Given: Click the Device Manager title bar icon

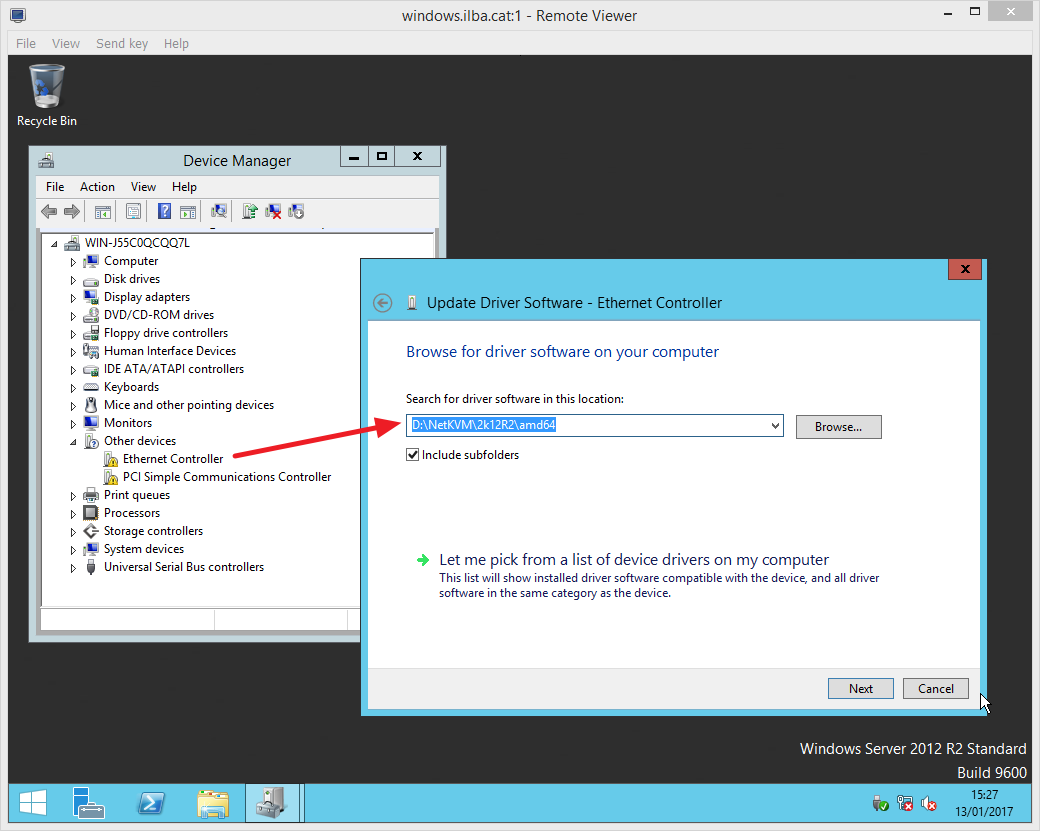Looking at the screenshot, I should click(x=46, y=161).
